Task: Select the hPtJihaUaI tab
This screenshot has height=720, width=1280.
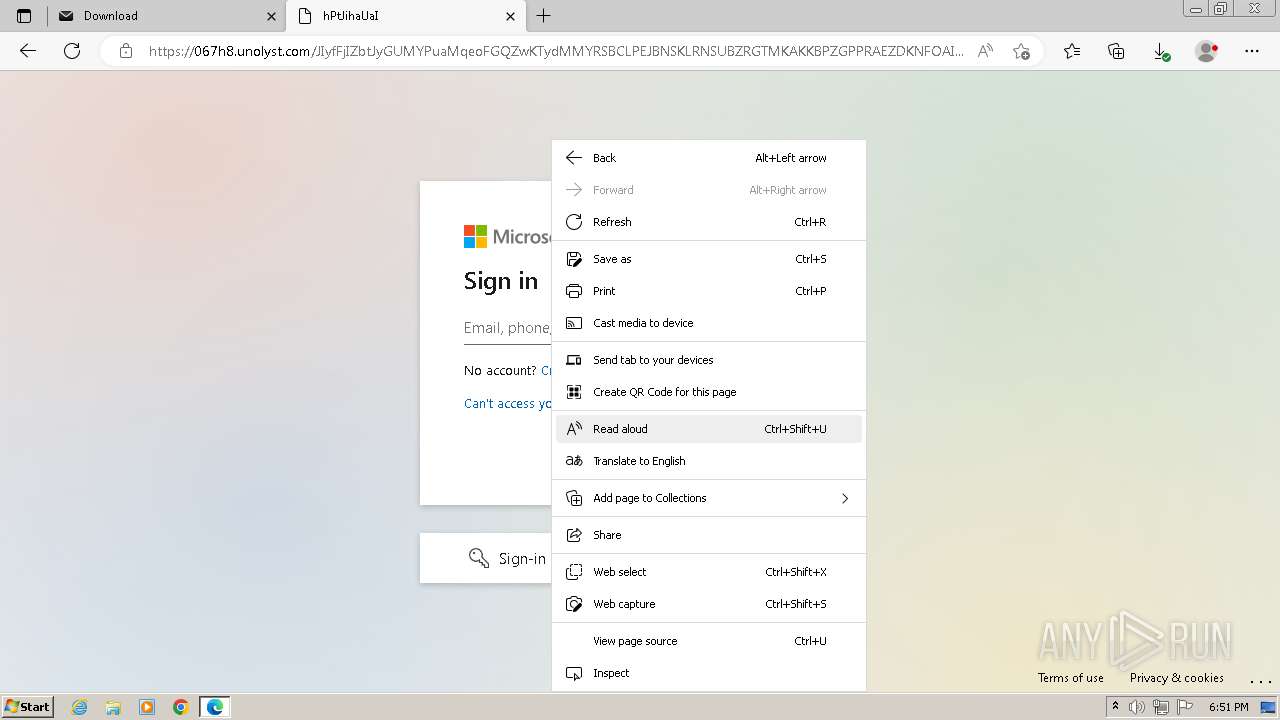Action: coord(406,16)
